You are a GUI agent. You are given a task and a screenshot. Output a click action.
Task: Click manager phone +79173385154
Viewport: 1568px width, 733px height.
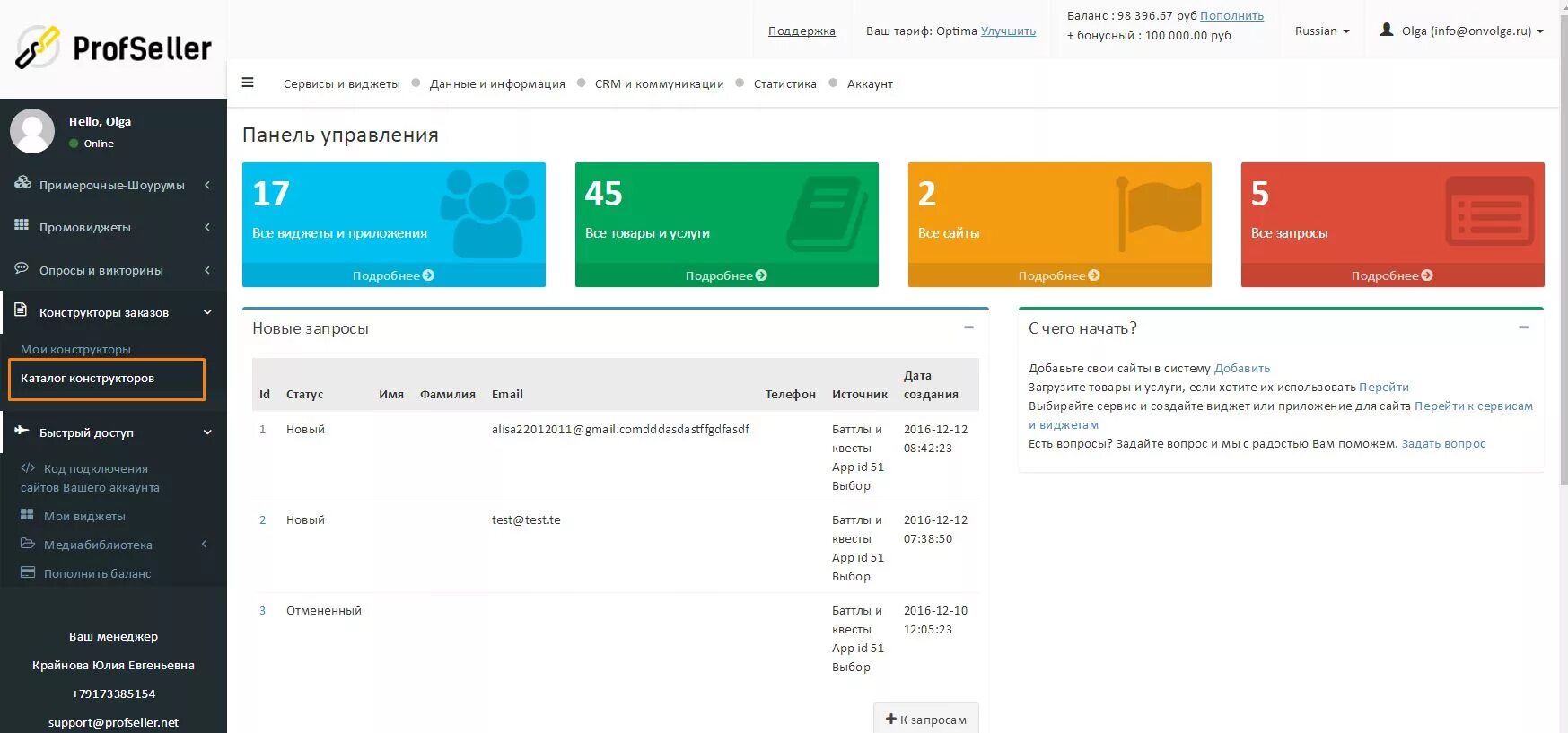(113, 694)
